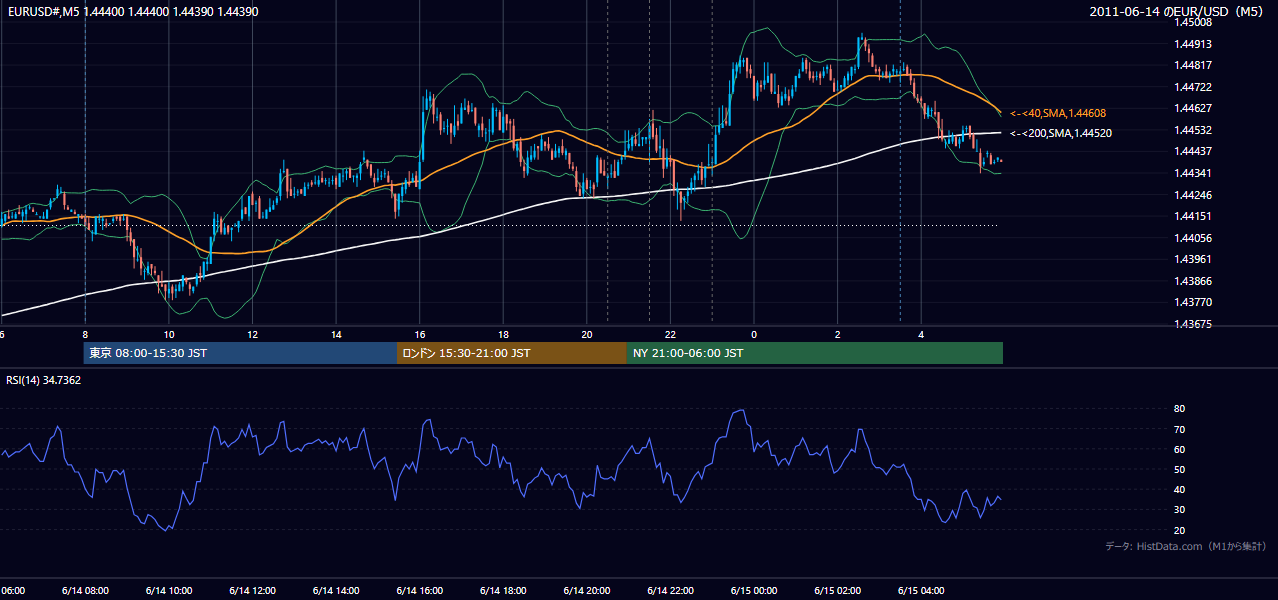Click hour 10 on the chart hour scale
The image size is (1278, 600).
point(169,334)
